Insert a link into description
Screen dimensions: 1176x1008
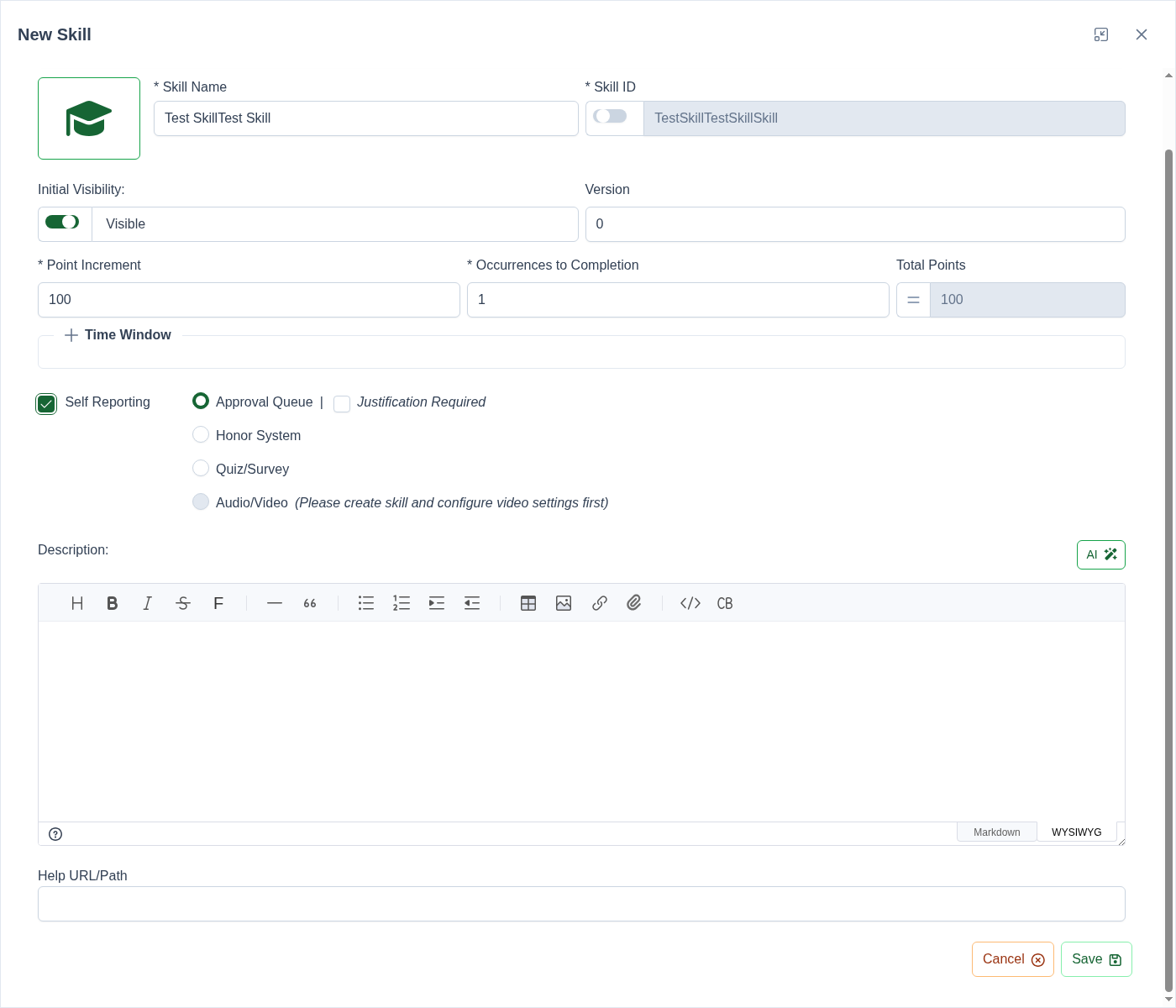[x=599, y=603]
